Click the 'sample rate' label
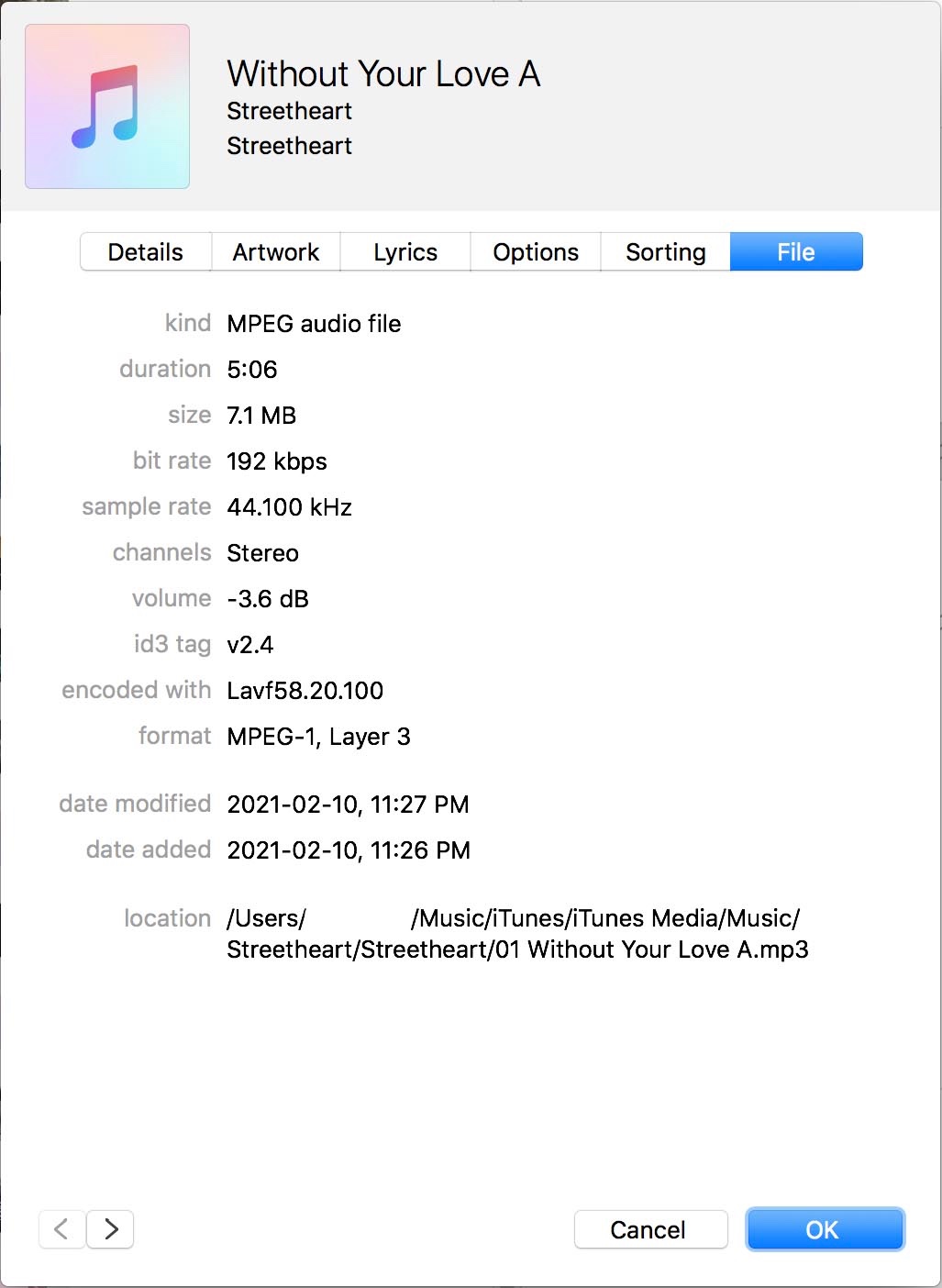This screenshot has width=942, height=1288. tap(147, 506)
